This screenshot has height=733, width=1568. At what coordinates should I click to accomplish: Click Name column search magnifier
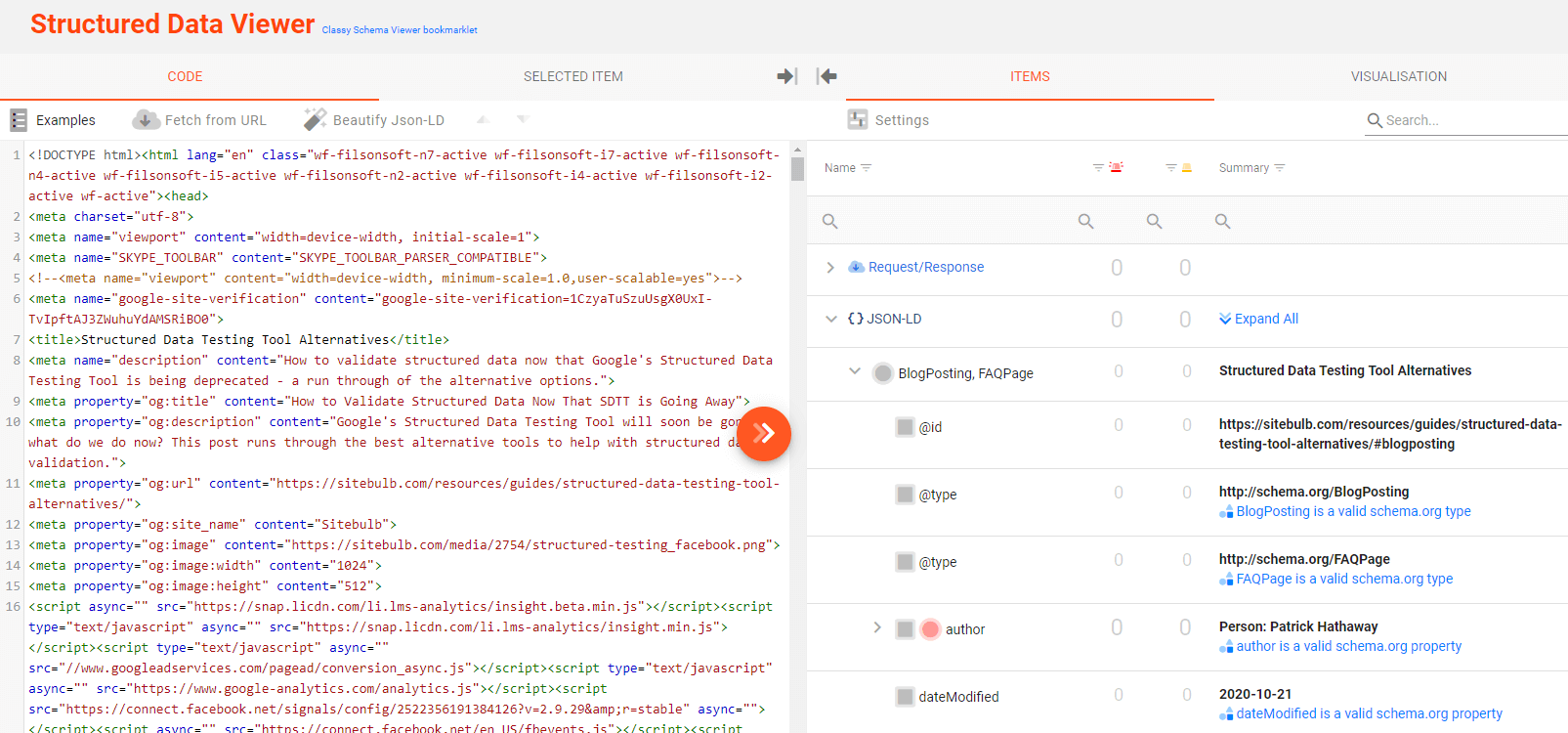click(830, 222)
